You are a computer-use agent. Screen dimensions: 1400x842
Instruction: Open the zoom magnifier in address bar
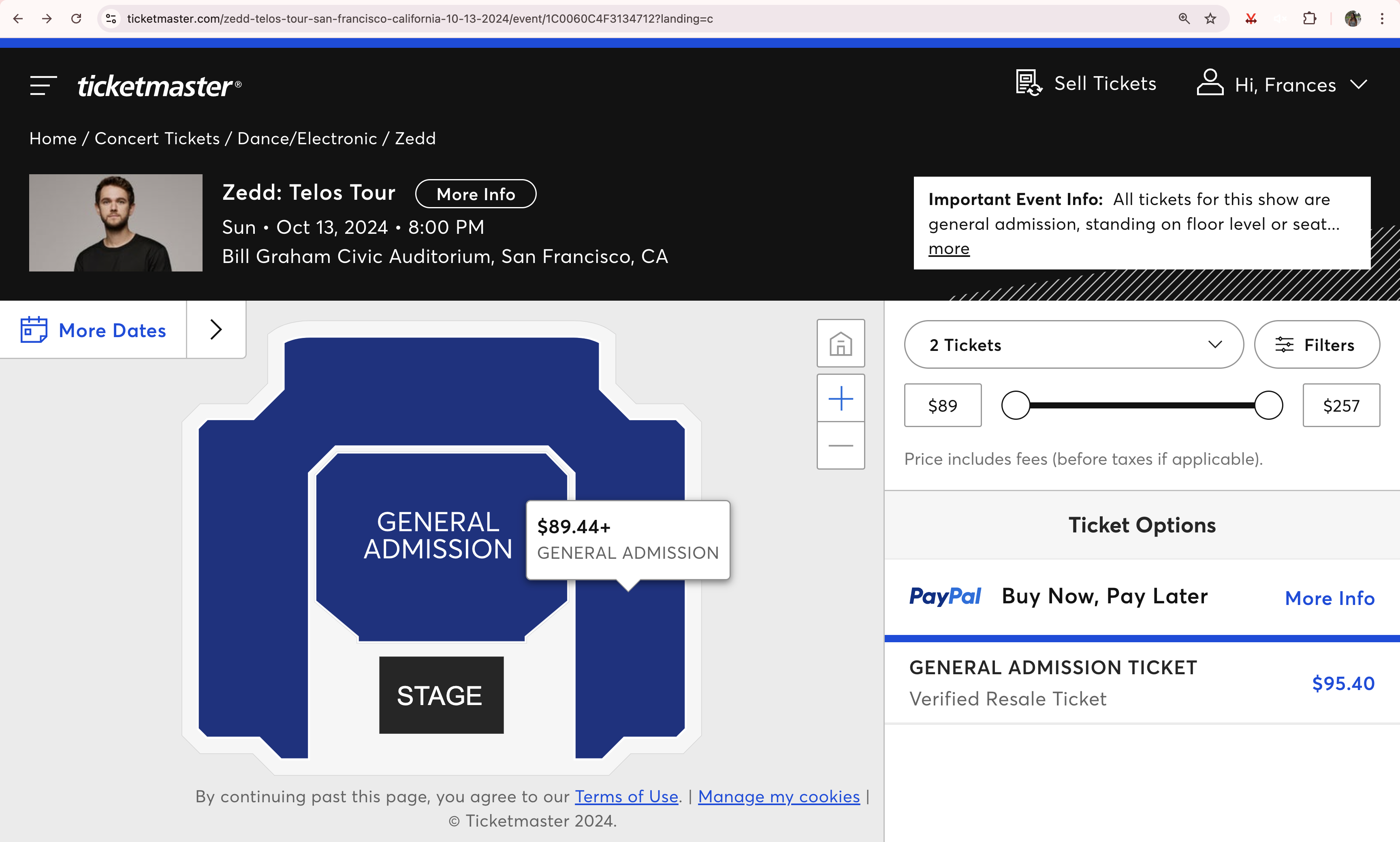[1184, 19]
